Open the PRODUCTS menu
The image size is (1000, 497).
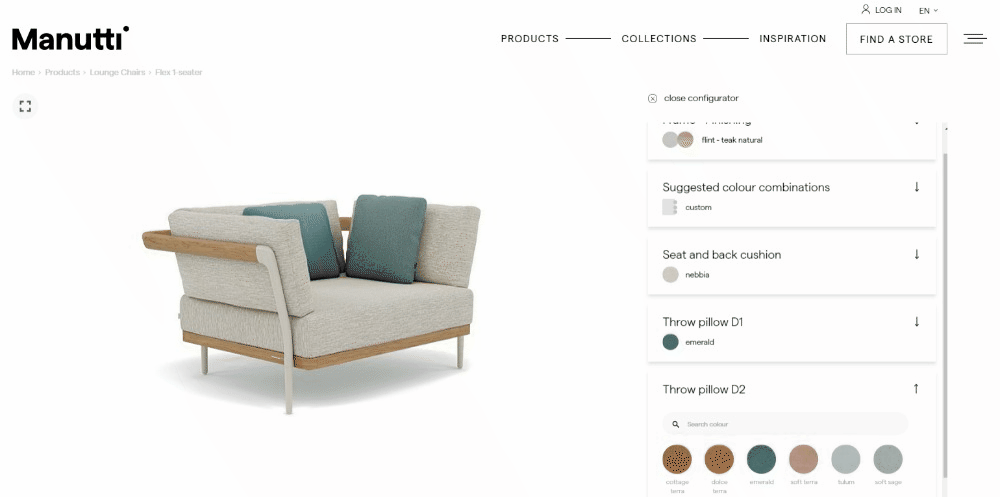click(x=529, y=39)
